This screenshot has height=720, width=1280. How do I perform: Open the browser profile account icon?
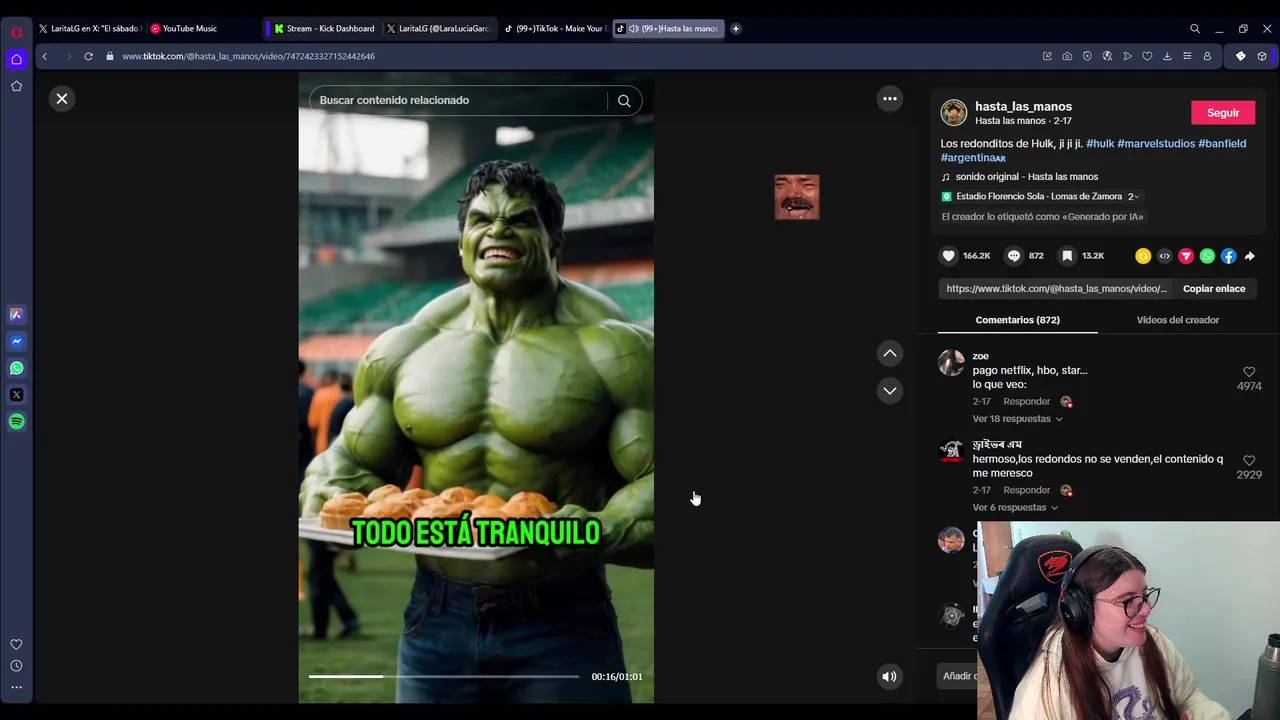[x=1207, y=57]
